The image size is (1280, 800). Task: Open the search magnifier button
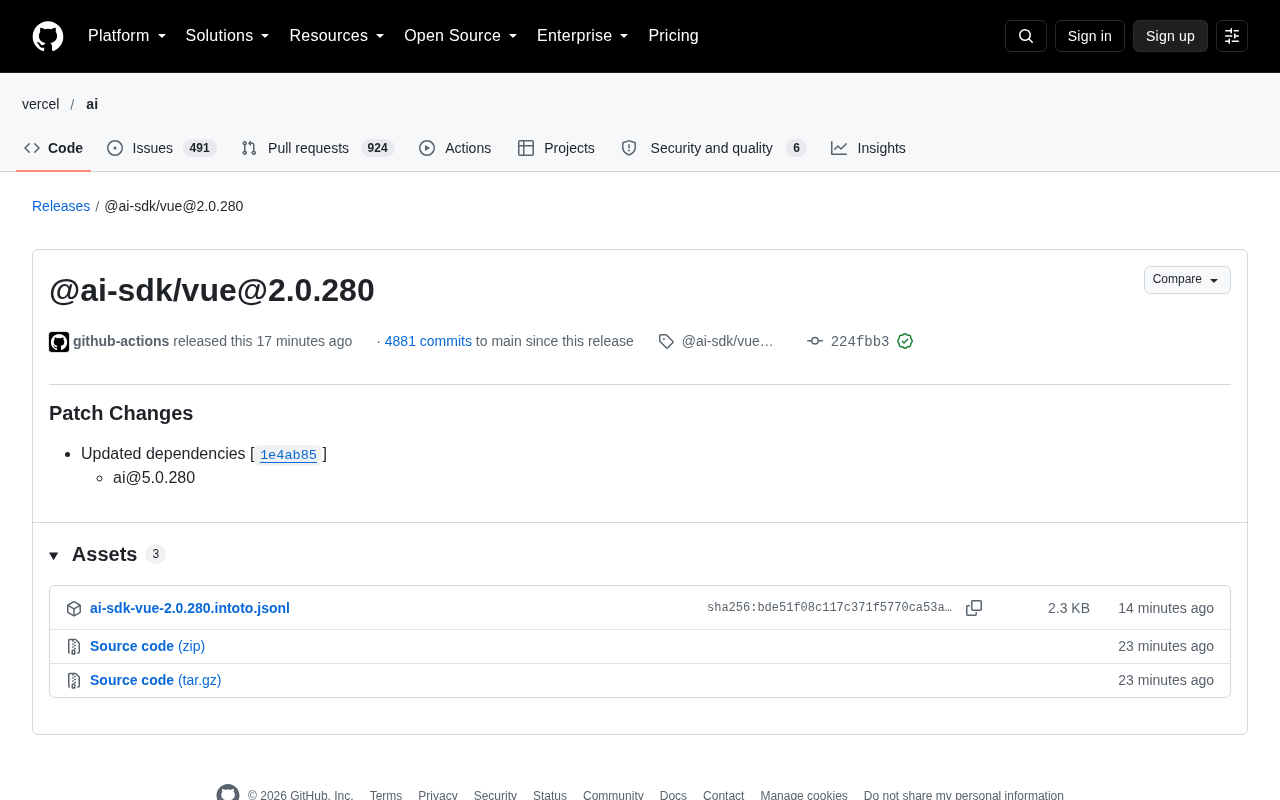pos(1026,36)
